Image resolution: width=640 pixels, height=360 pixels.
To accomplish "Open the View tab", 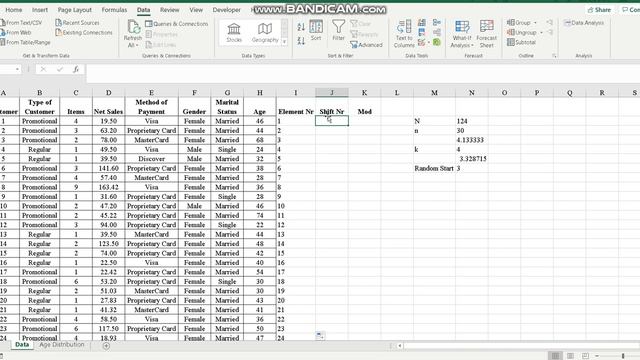I will click(x=196, y=10).
